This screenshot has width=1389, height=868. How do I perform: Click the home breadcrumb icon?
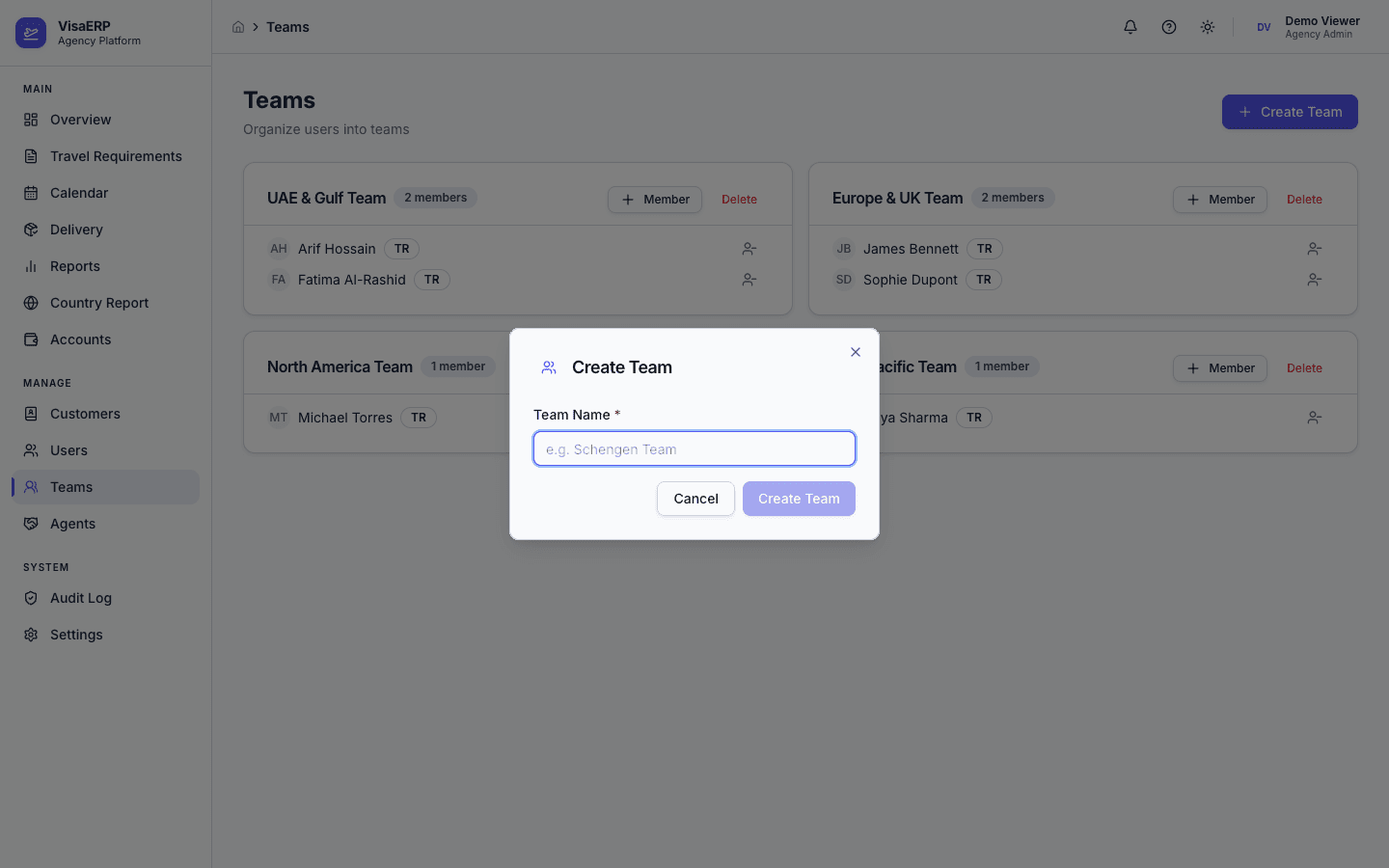238,26
